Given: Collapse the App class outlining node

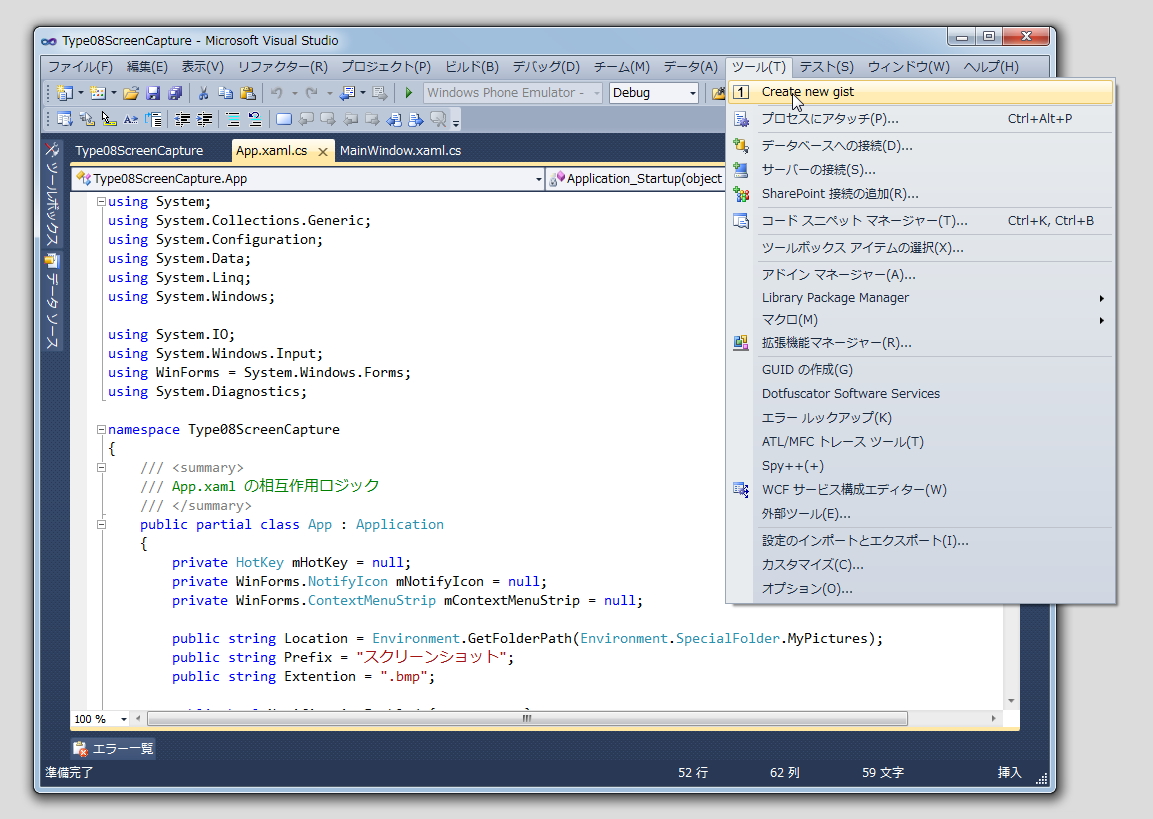Looking at the screenshot, I should point(101,525).
